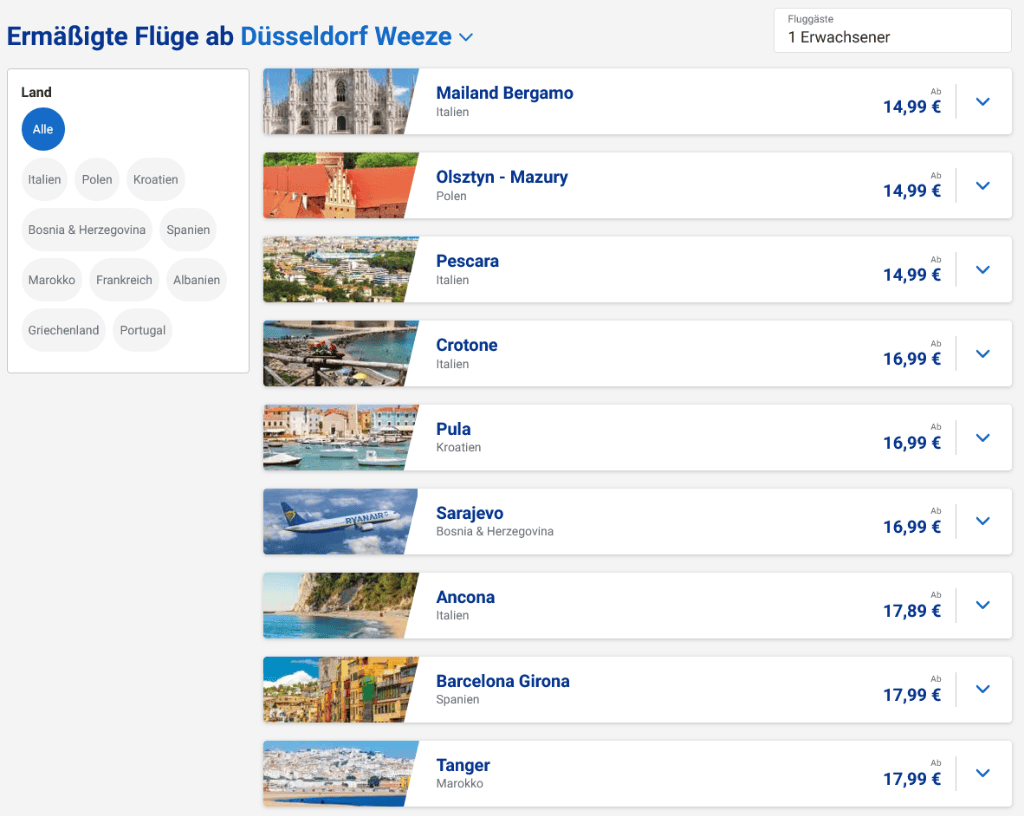The width and height of the screenshot is (1024, 816).
Task: Expand the Tanger flight details chevron
Action: 983,773
